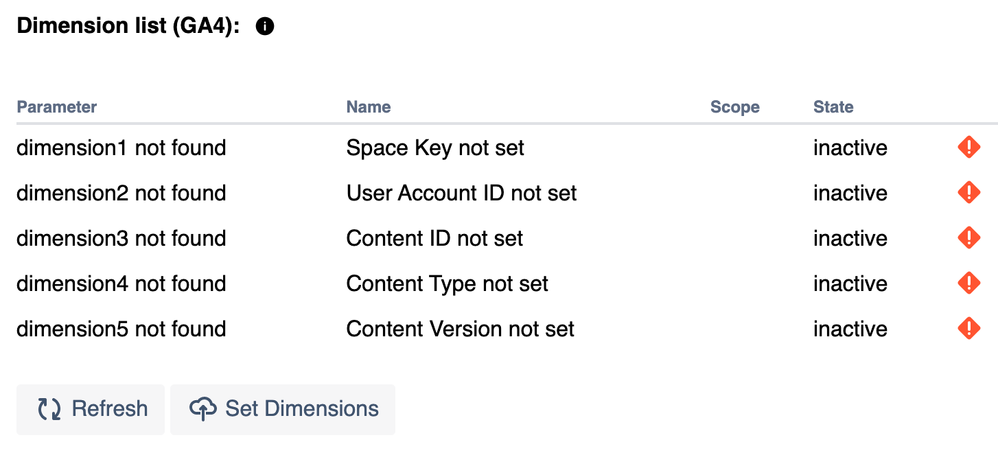Click the State column header
Screen dimensions: 998x453
click(833, 107)
